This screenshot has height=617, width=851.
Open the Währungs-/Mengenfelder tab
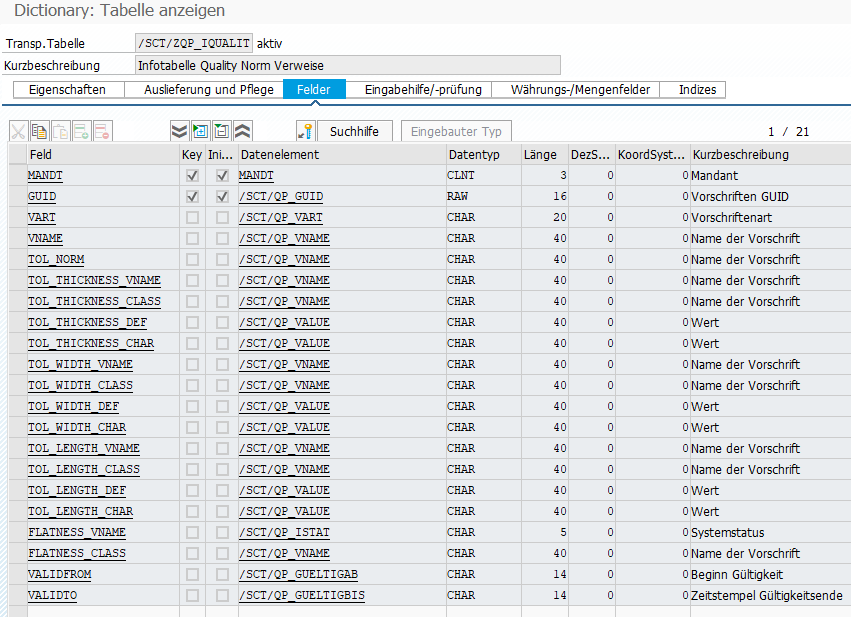click(580, 90)
